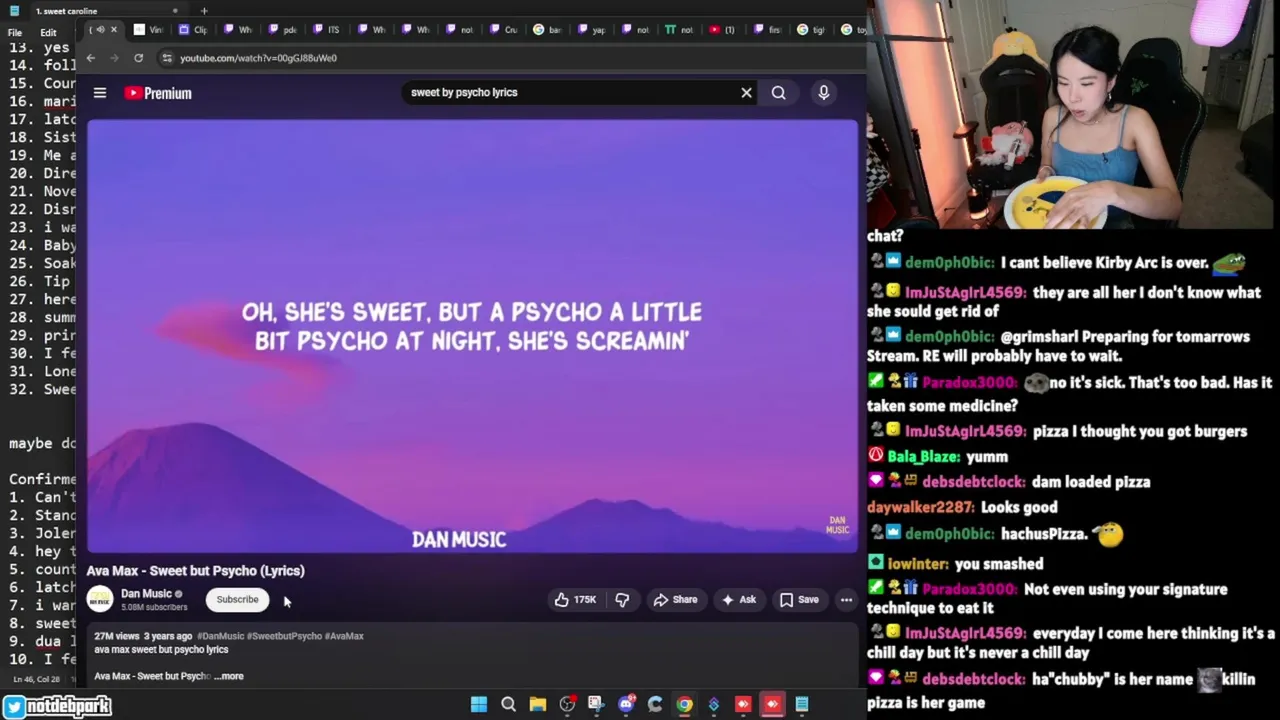The image size is (1280, 720).
Task: Switch to the 'pdc' browser tab
Action: click(281, 30)
